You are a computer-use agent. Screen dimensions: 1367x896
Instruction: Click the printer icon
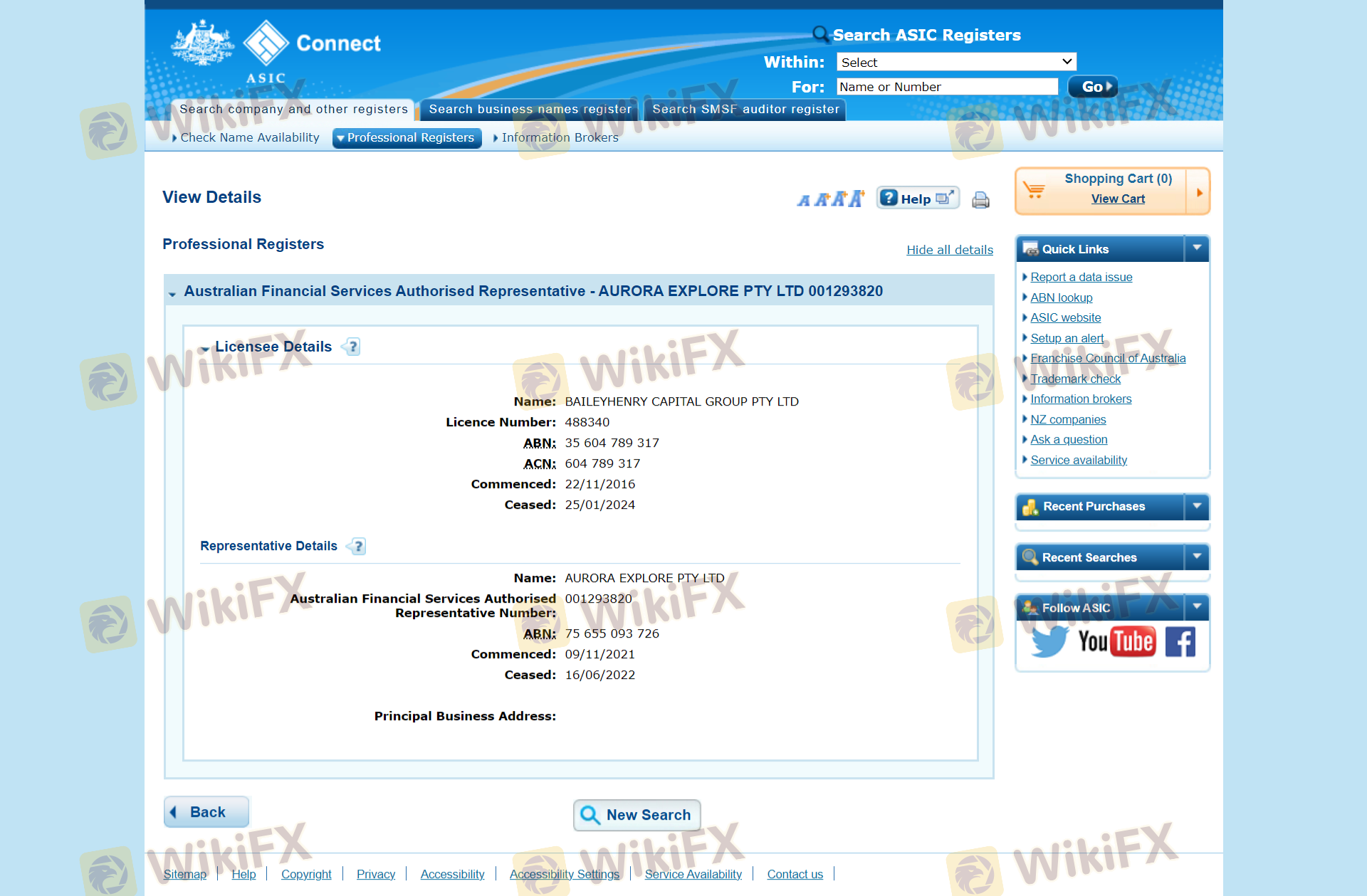tap(980, 200)
